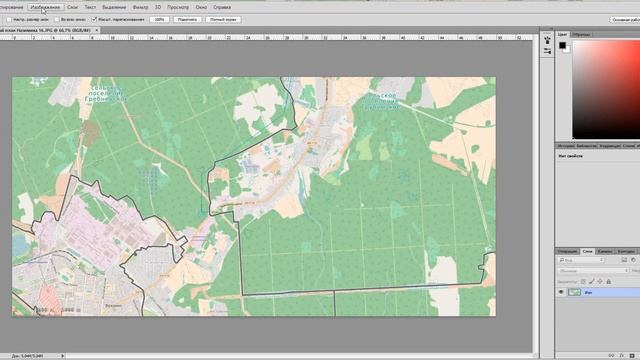
Task: Close the open JPG document tab
Action: (97, 30)
